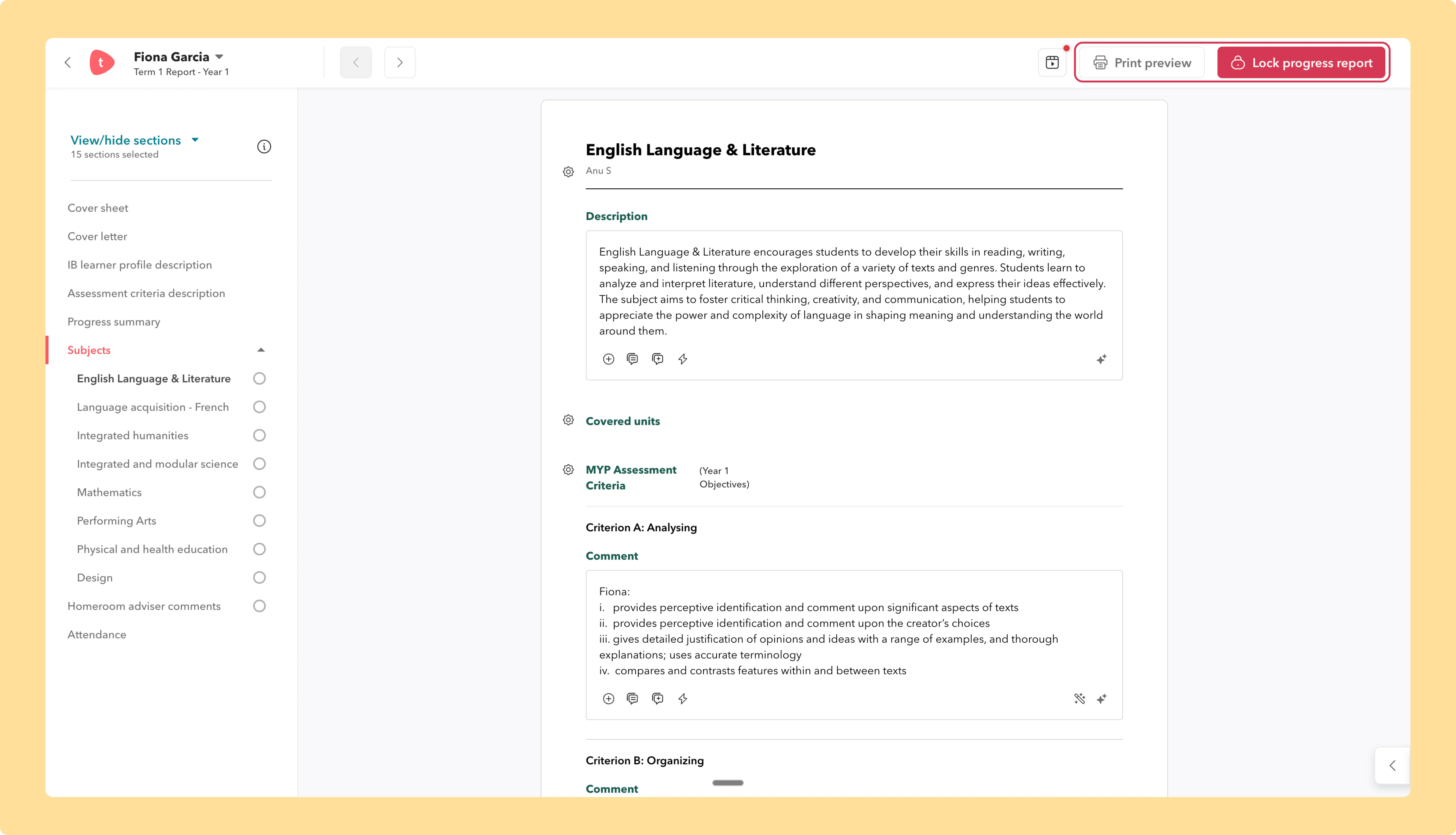Viewport: 1456px width, 835px height.
Task: Click add-comment bubble icon in Criterion A comment box
Action: point(658,699)
